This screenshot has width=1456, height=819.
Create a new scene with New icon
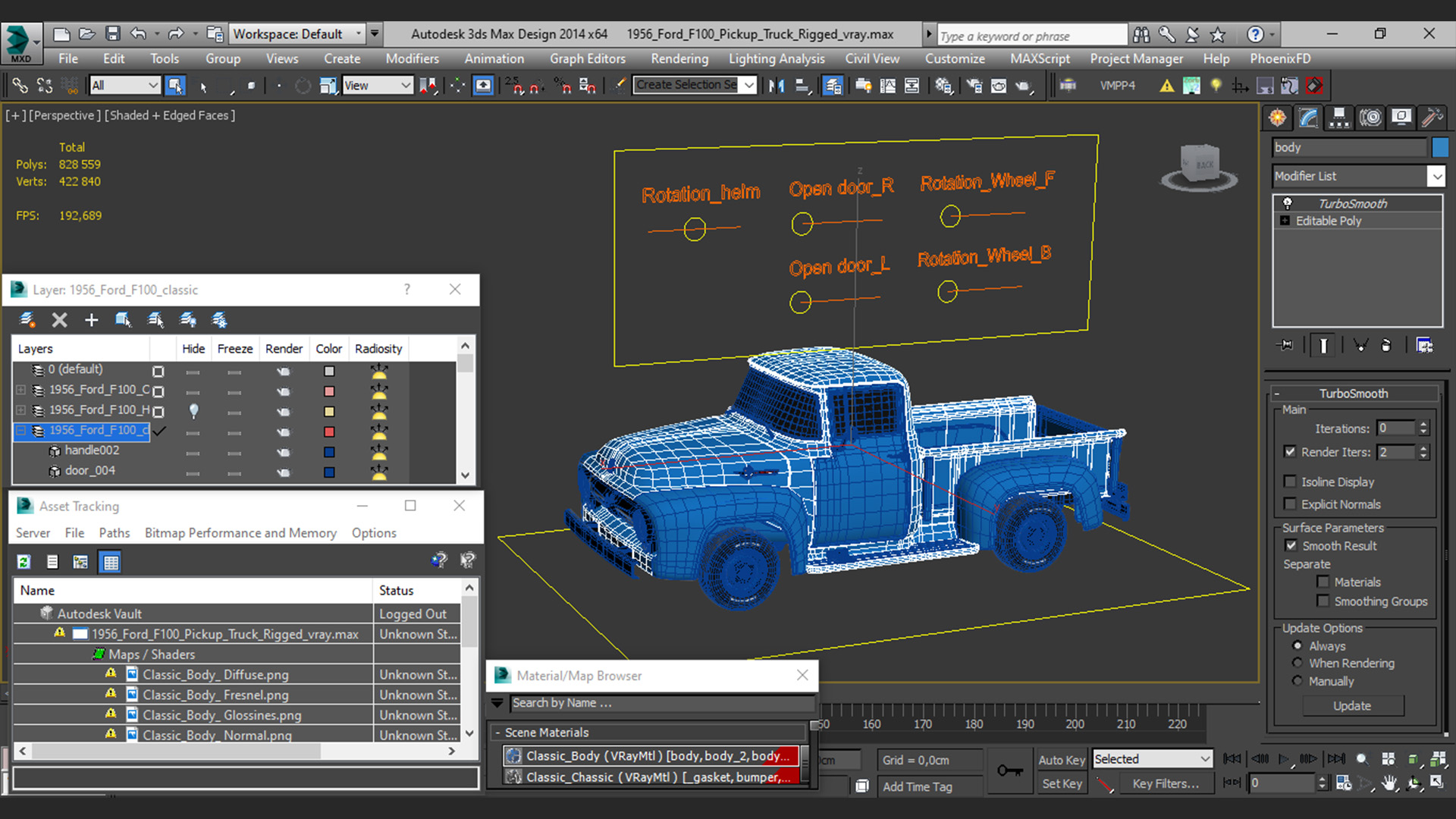pyautogui.click(x=61, y=34)
